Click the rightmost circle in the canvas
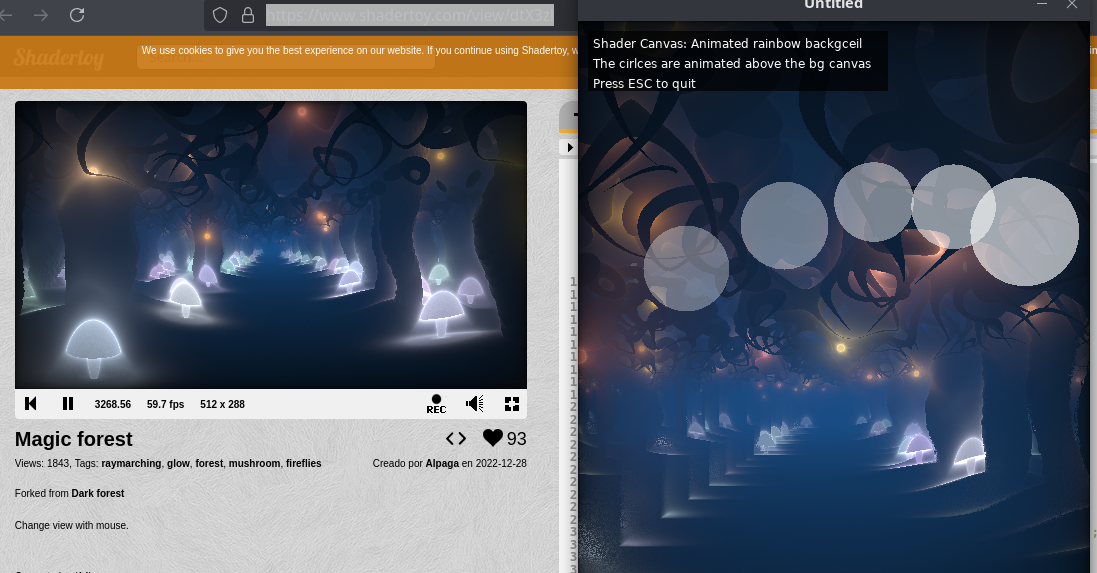The height and width of the screenshot is (573, 1097). coord(1024,232)
